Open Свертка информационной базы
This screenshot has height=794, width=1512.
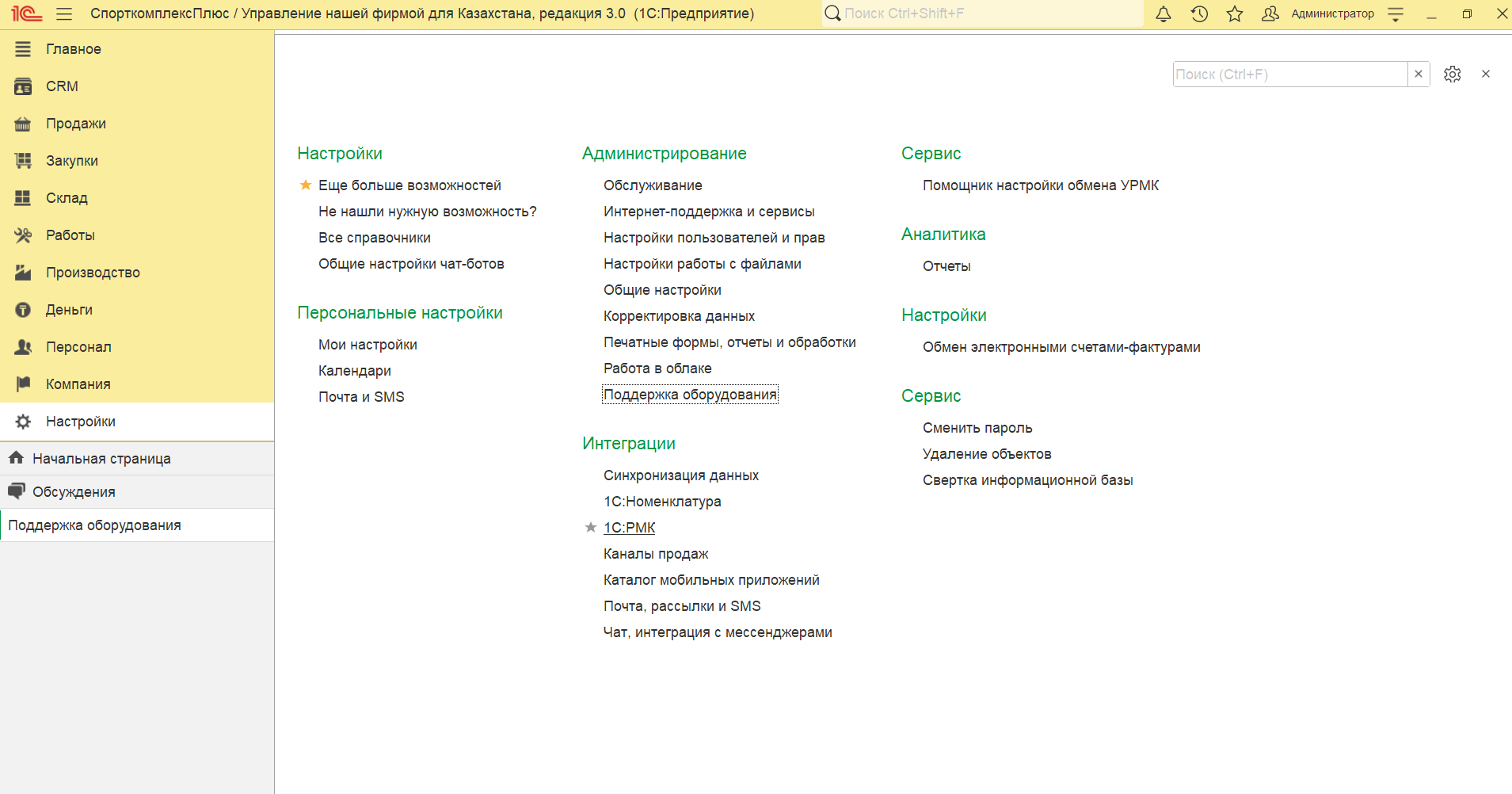[1028, 480]
